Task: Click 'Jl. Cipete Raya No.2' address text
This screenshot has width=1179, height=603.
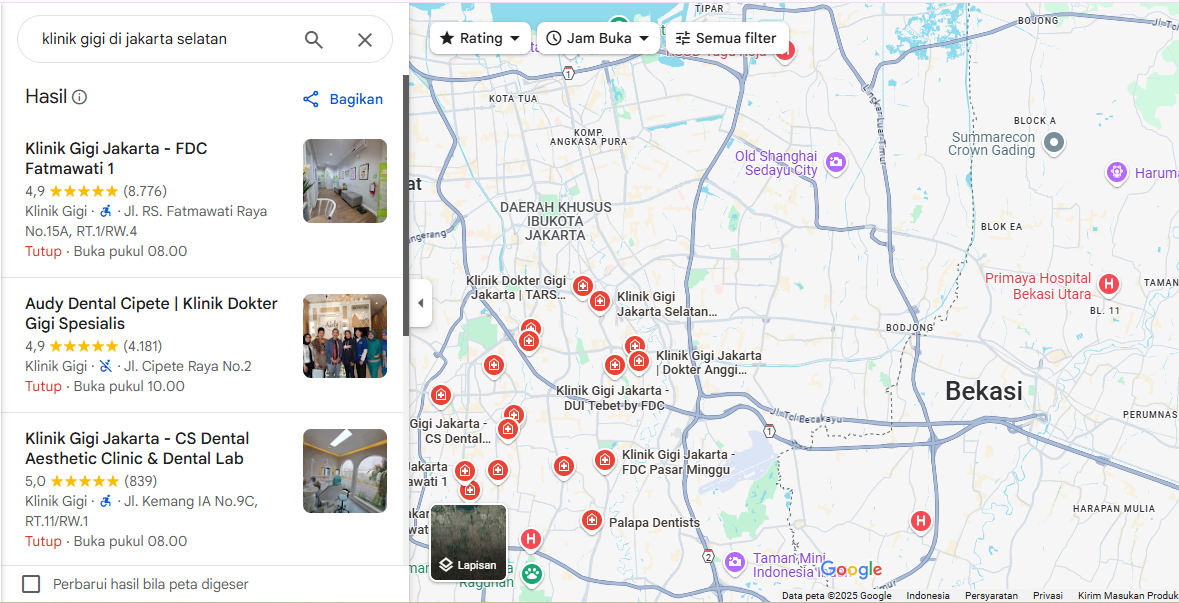Action: 187,366
